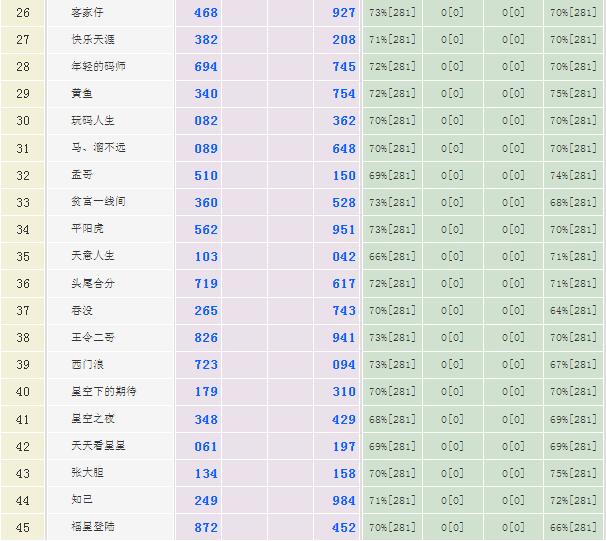Select the name 贫富一线间

[98, 202]
